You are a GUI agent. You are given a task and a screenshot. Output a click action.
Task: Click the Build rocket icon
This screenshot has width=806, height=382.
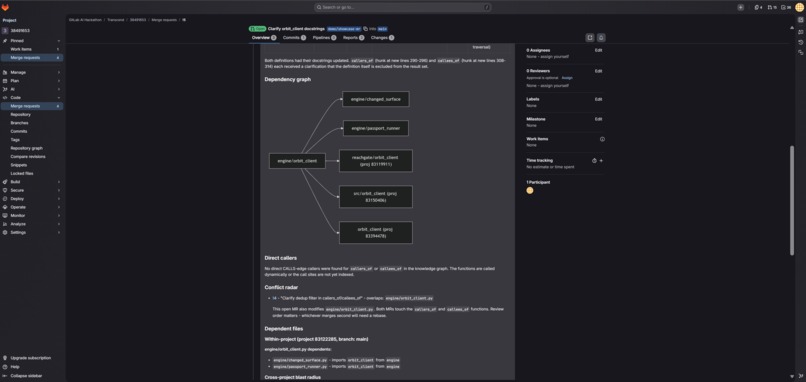coord(5,182)
